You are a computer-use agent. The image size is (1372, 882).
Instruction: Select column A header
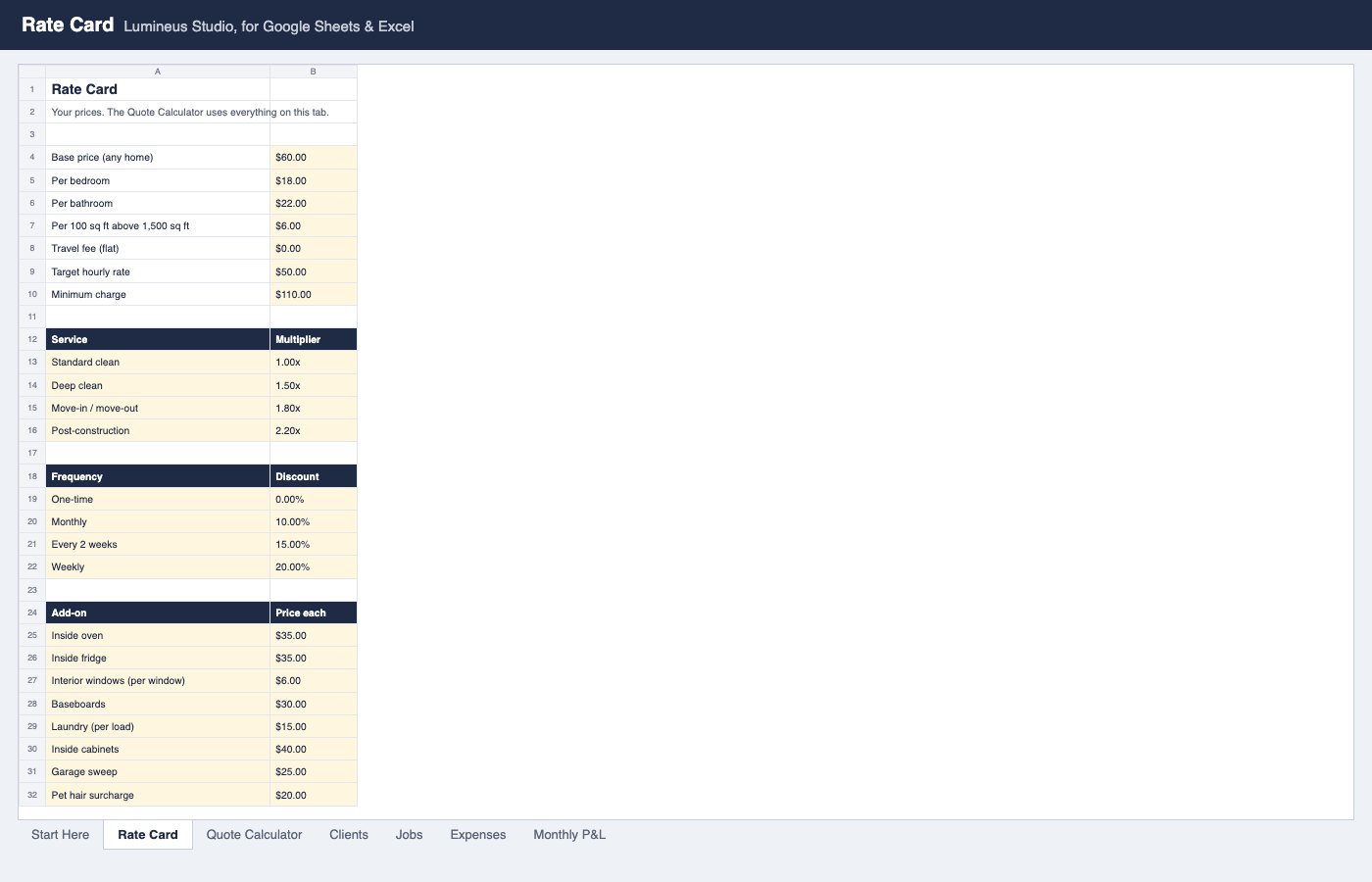pyautogui.click(x=158, y=72)
